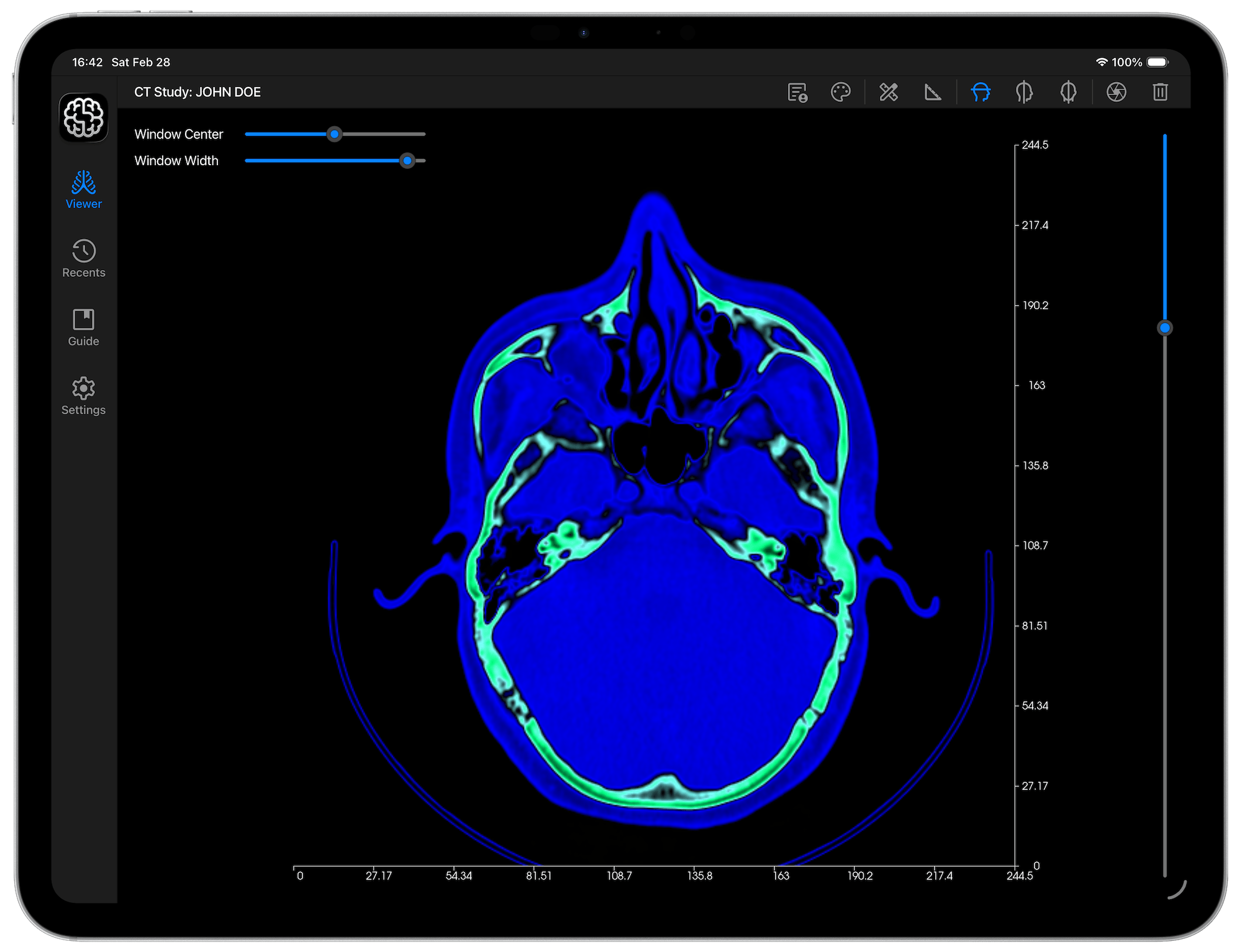
Task: Toggle the delete study trash icon
Action: pos(1160,92)
